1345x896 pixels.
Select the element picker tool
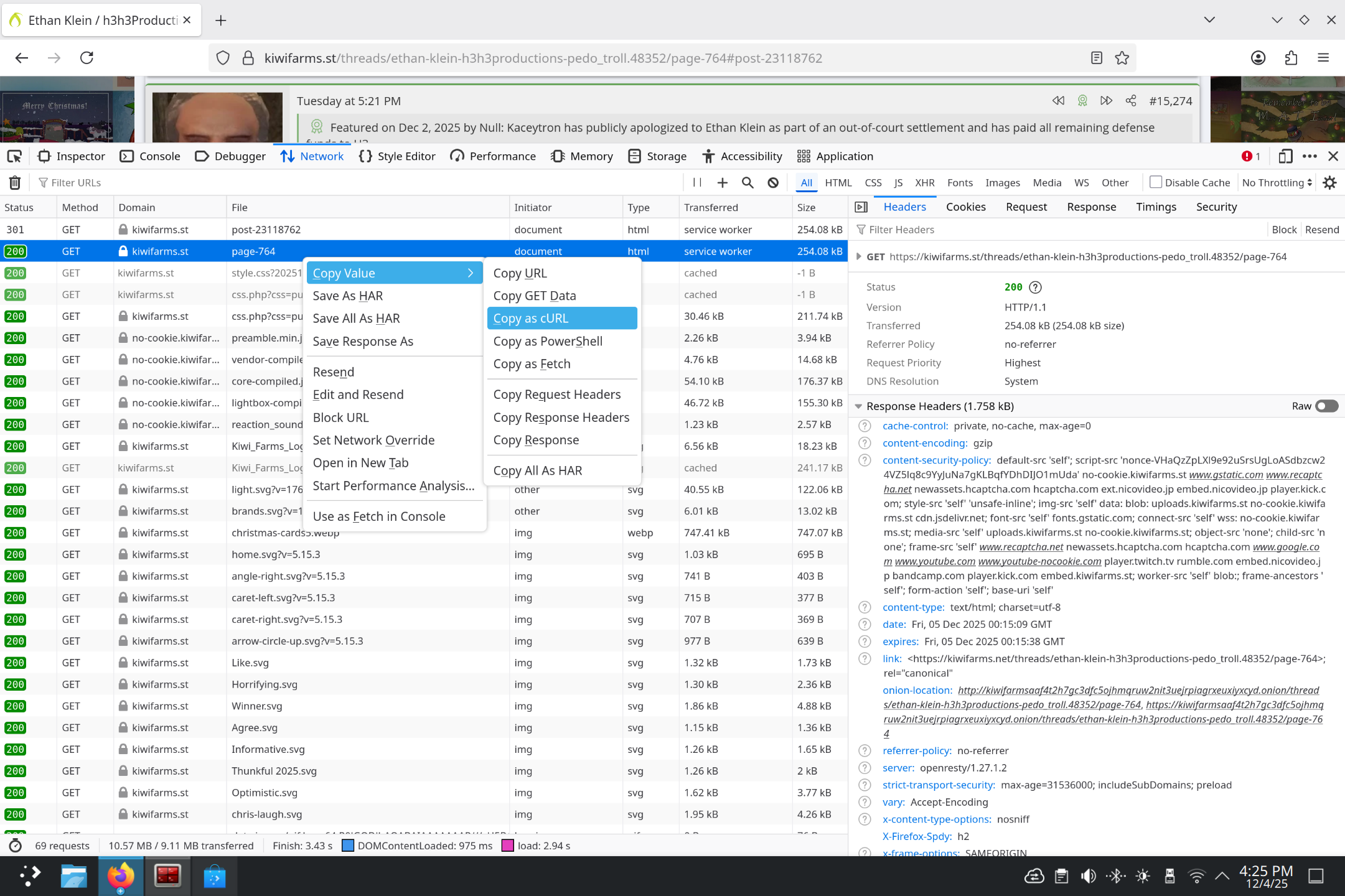pos(14,156)
